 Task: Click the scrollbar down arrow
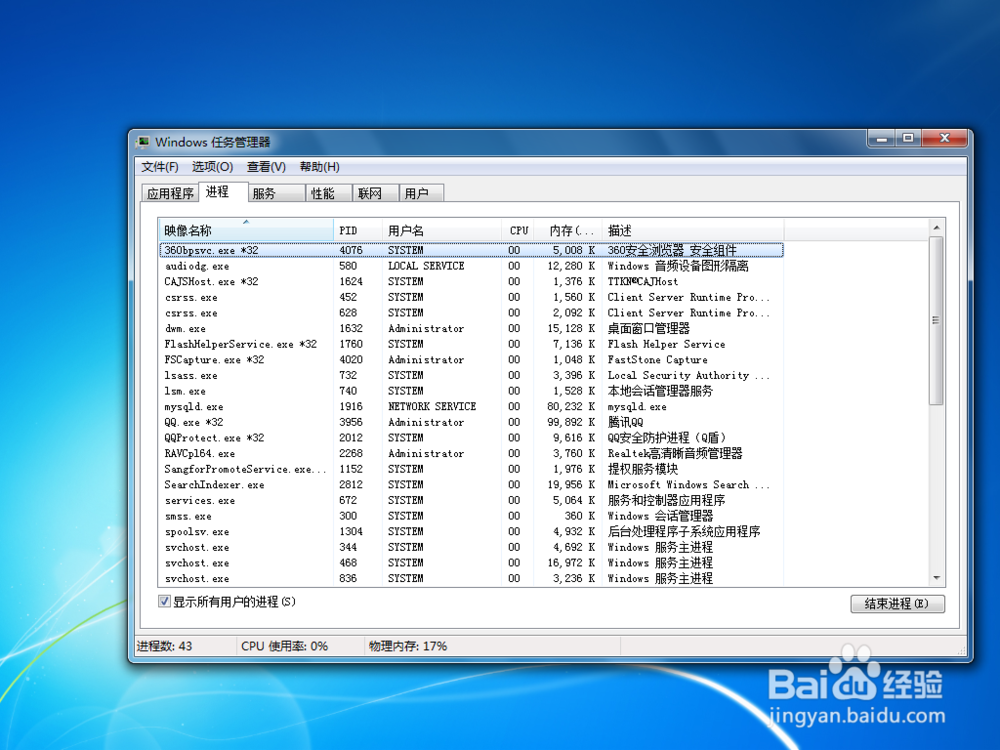point(936,578)
